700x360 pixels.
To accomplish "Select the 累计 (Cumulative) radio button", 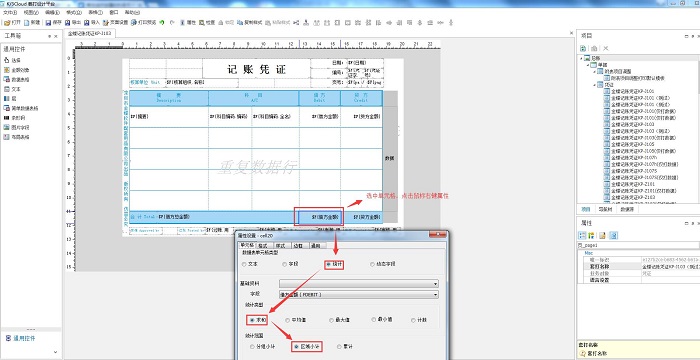I will pyautogui.click(x=346, y=347).
